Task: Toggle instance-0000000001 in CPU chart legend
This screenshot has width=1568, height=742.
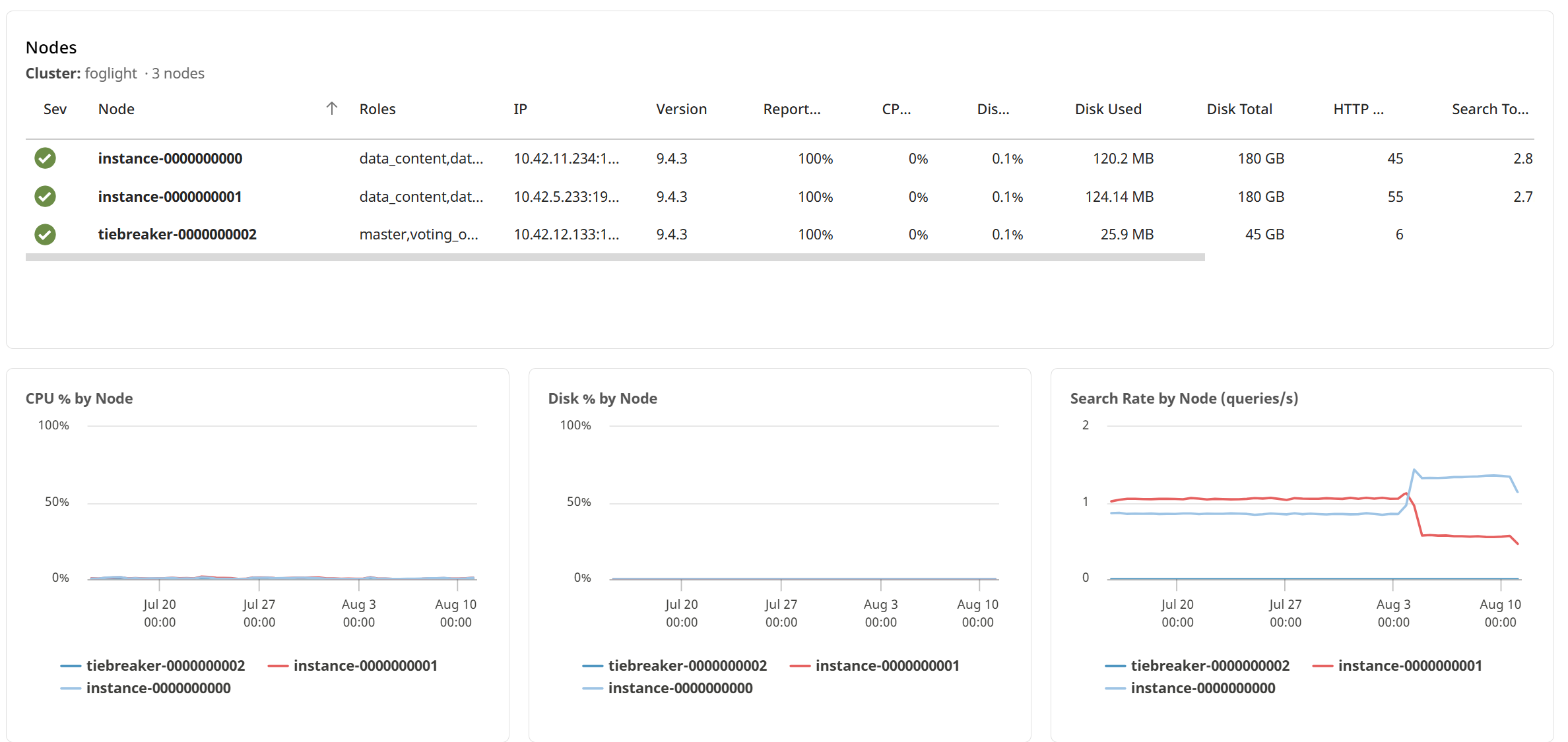Action: point(352,665)
